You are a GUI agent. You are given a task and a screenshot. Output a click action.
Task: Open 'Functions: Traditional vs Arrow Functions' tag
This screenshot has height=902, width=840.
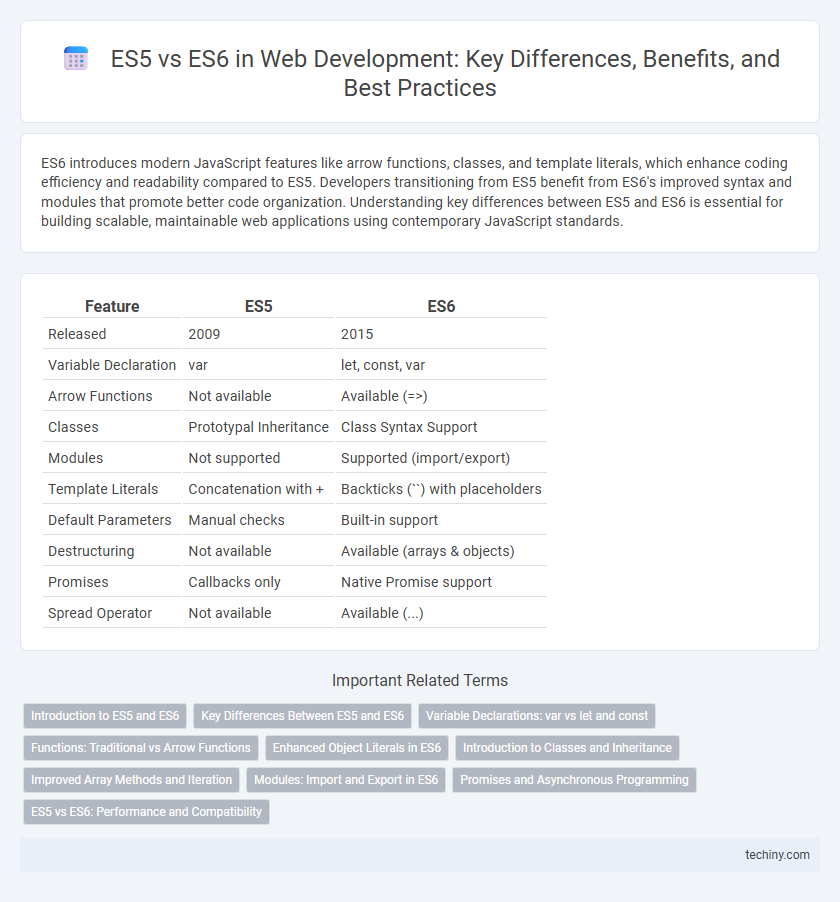click(141, 748)
